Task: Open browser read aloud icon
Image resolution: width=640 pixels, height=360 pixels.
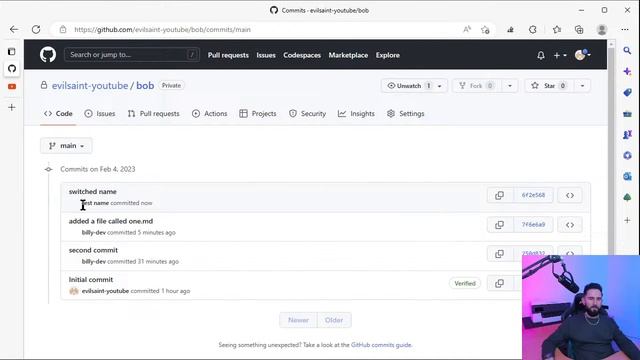Action: (467, 29)
